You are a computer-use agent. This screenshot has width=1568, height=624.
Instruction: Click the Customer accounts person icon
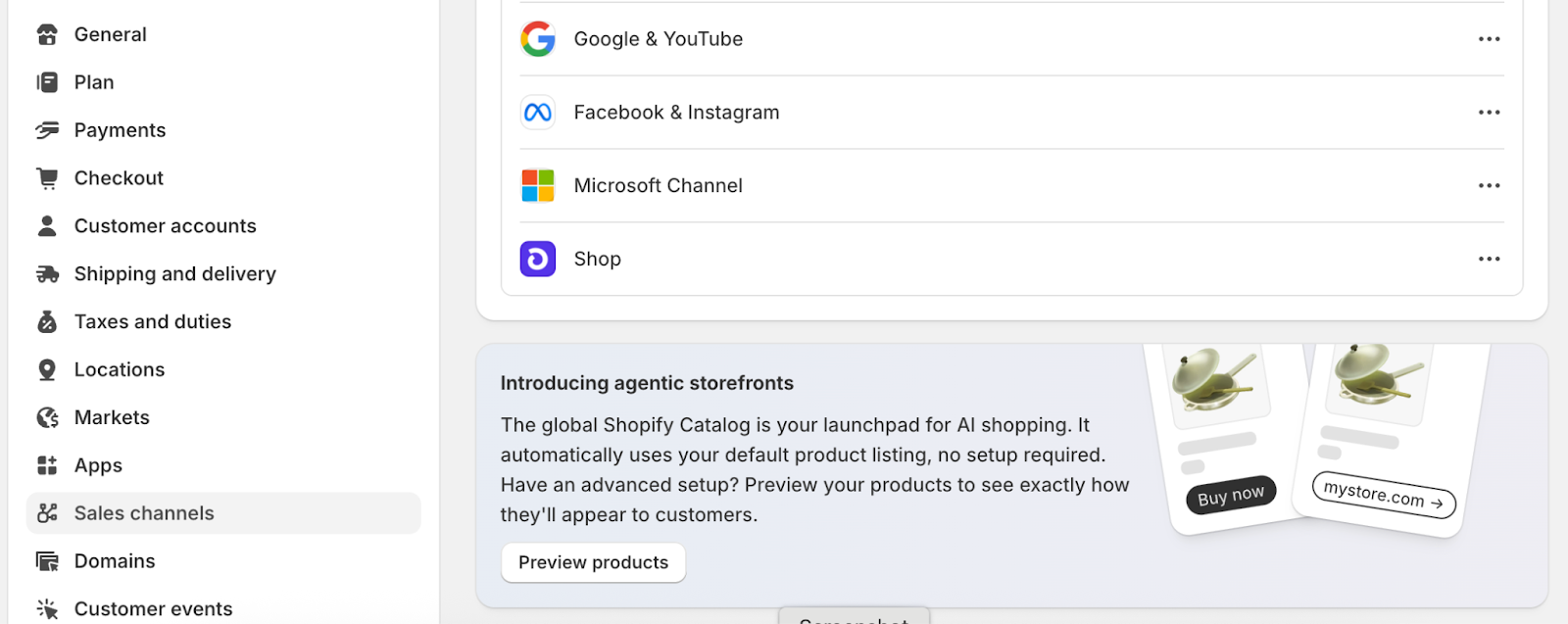pyautogui.click(x=47, y=226)
